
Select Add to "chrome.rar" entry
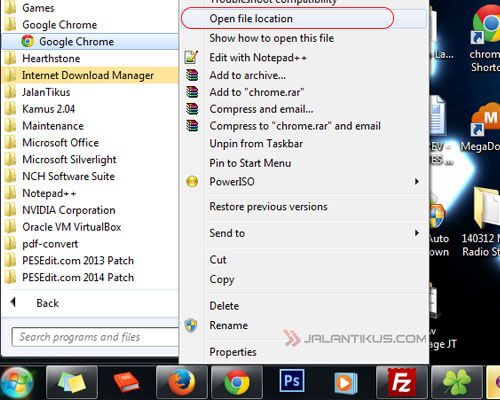click(x=257, y=92)
